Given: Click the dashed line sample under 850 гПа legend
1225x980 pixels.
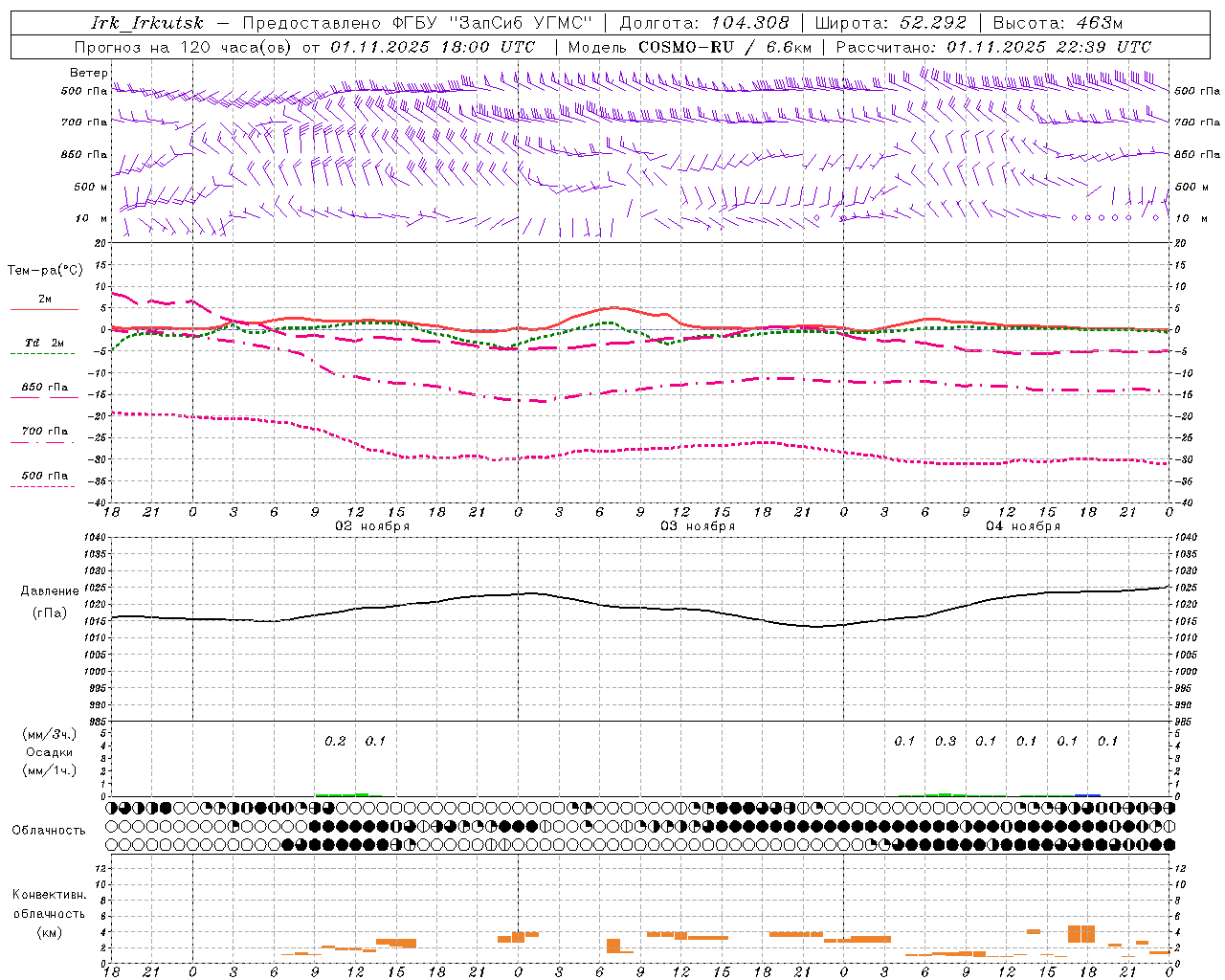Looking at the screenshot, I should coord(44,398).
